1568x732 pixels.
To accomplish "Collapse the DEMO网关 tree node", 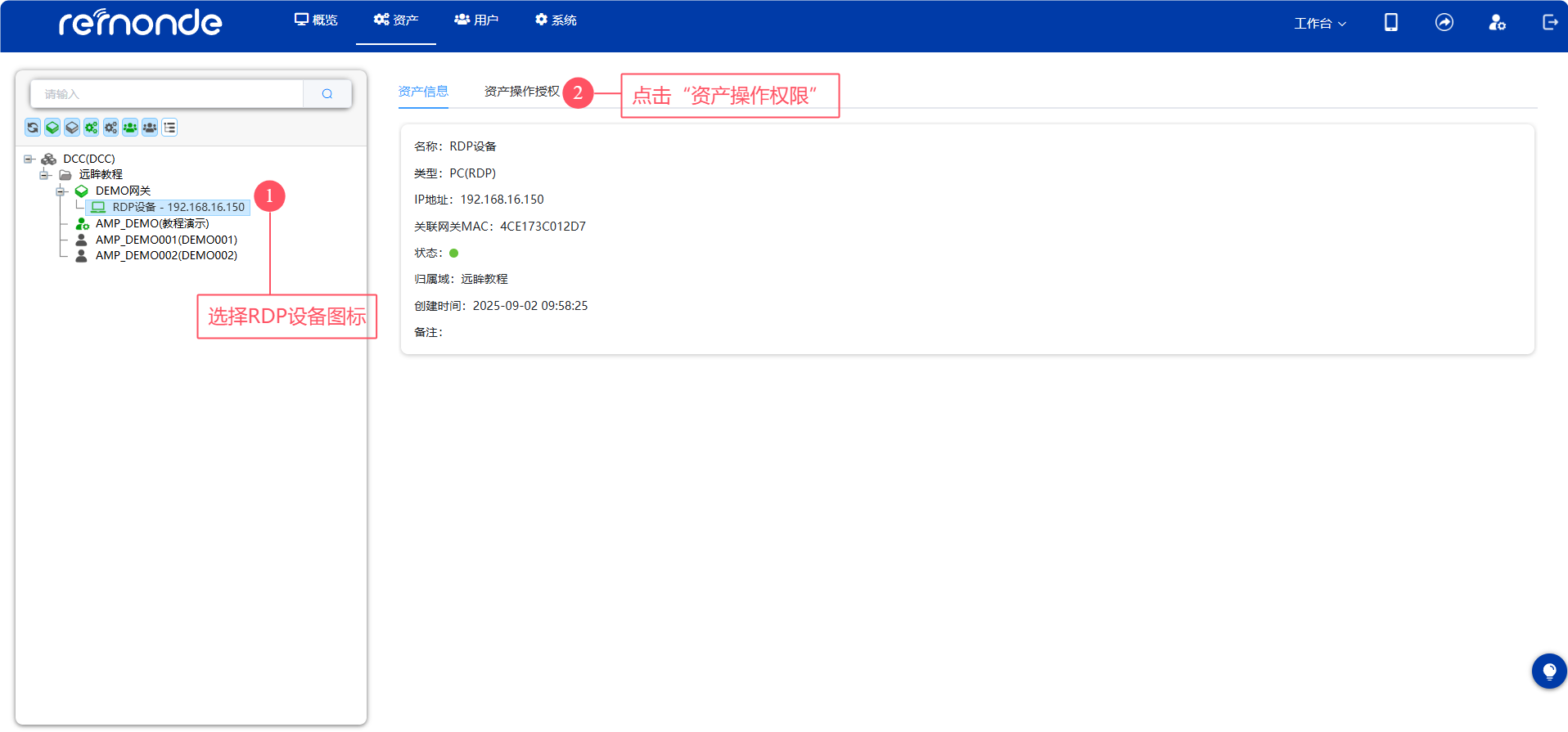I will click(60, 191).
